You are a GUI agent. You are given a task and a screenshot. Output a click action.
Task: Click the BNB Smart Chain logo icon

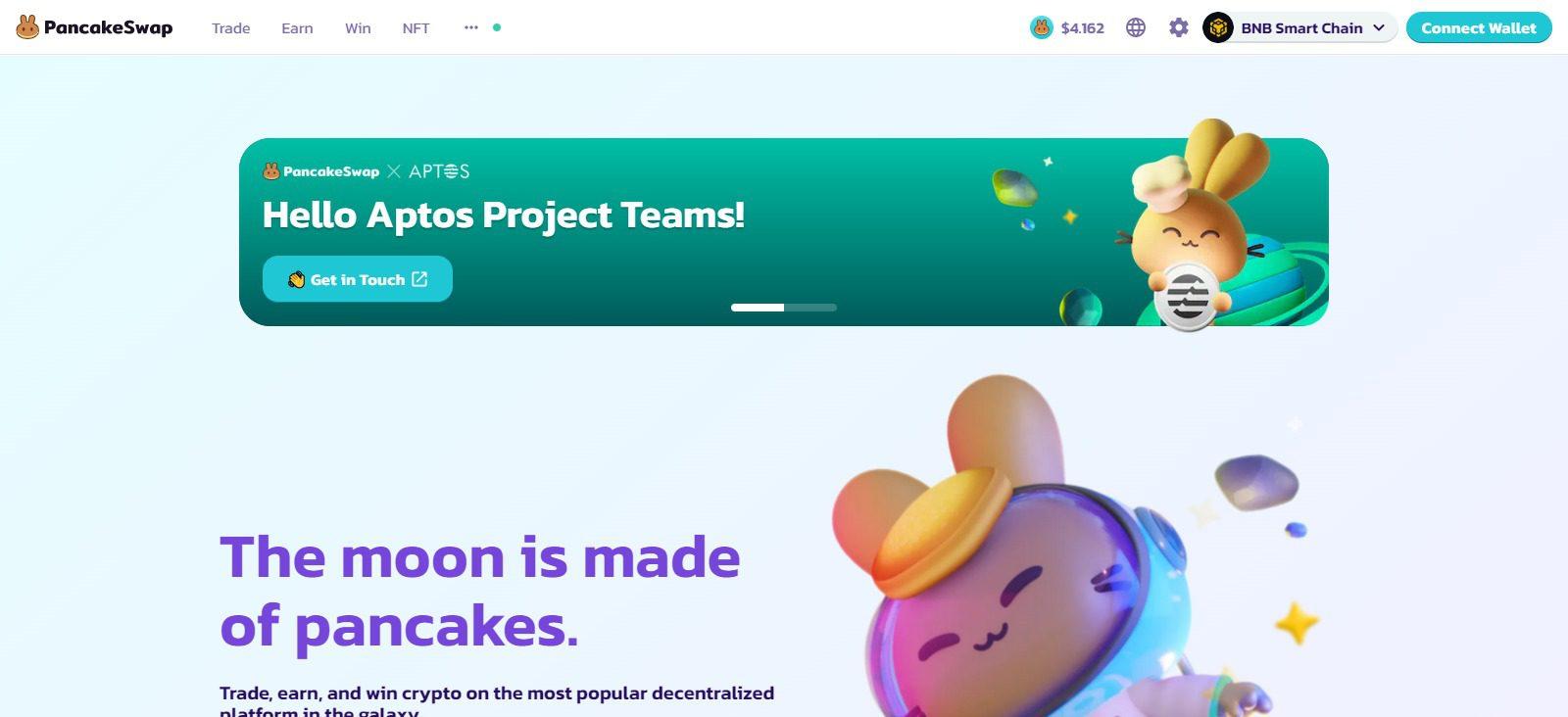pos(1218,27)
